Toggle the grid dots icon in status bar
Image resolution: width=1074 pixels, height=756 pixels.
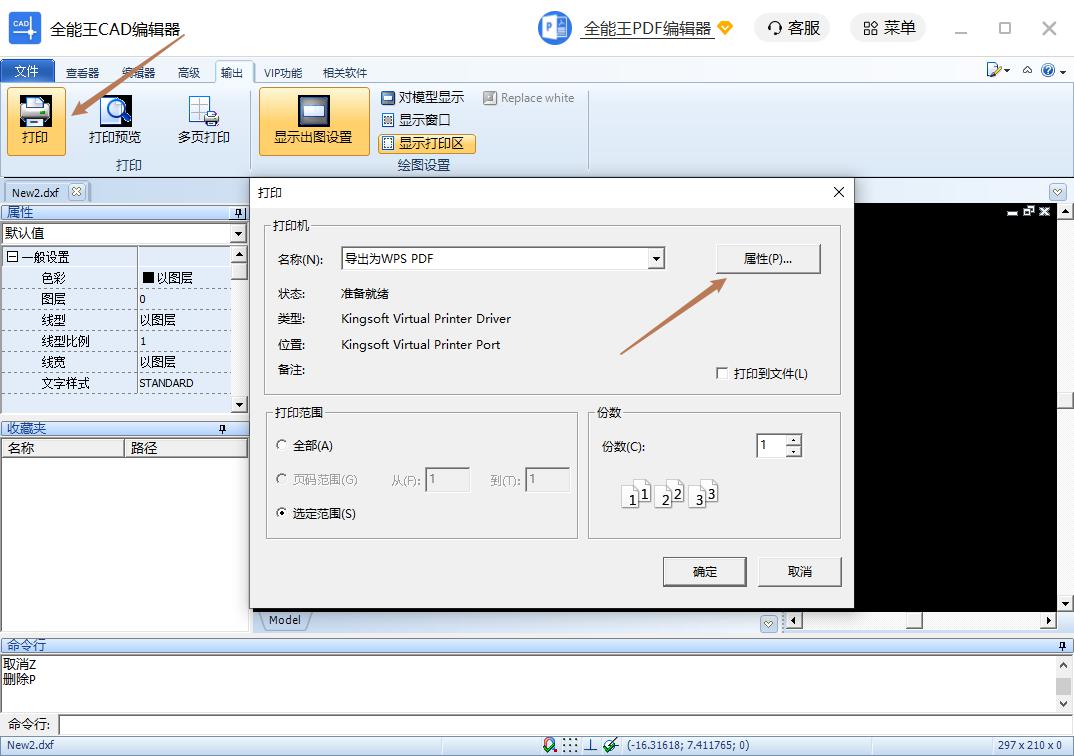tap(569, 745)
